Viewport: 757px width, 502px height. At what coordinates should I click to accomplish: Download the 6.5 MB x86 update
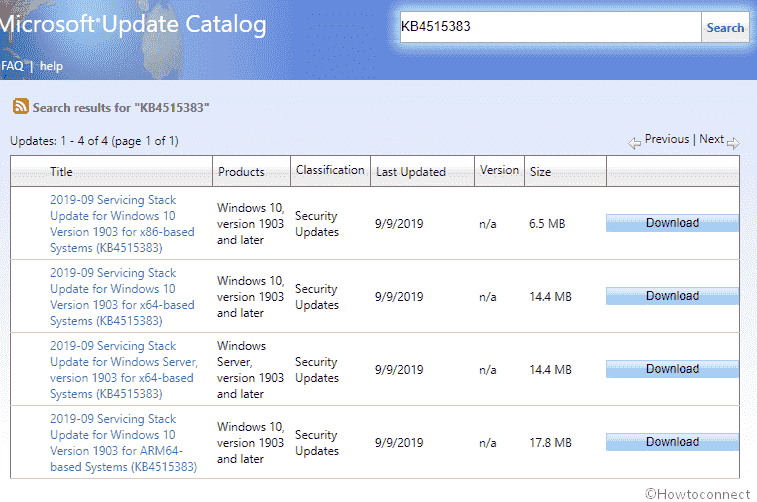pyautogui.click(x=672, y=223)
